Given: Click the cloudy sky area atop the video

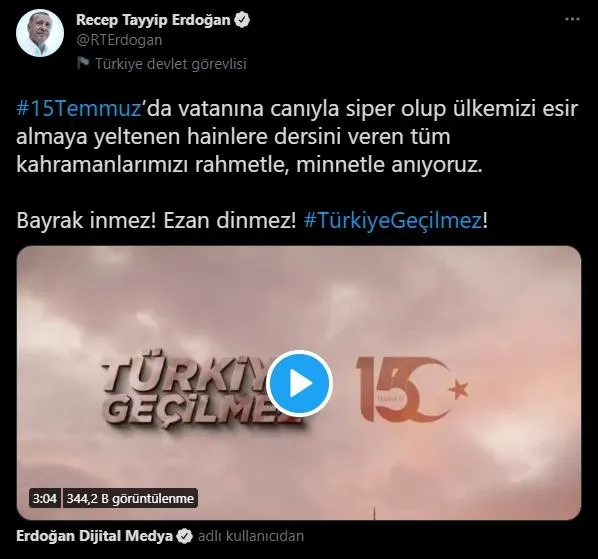Looking at the screenshot, I should (299, 294).
